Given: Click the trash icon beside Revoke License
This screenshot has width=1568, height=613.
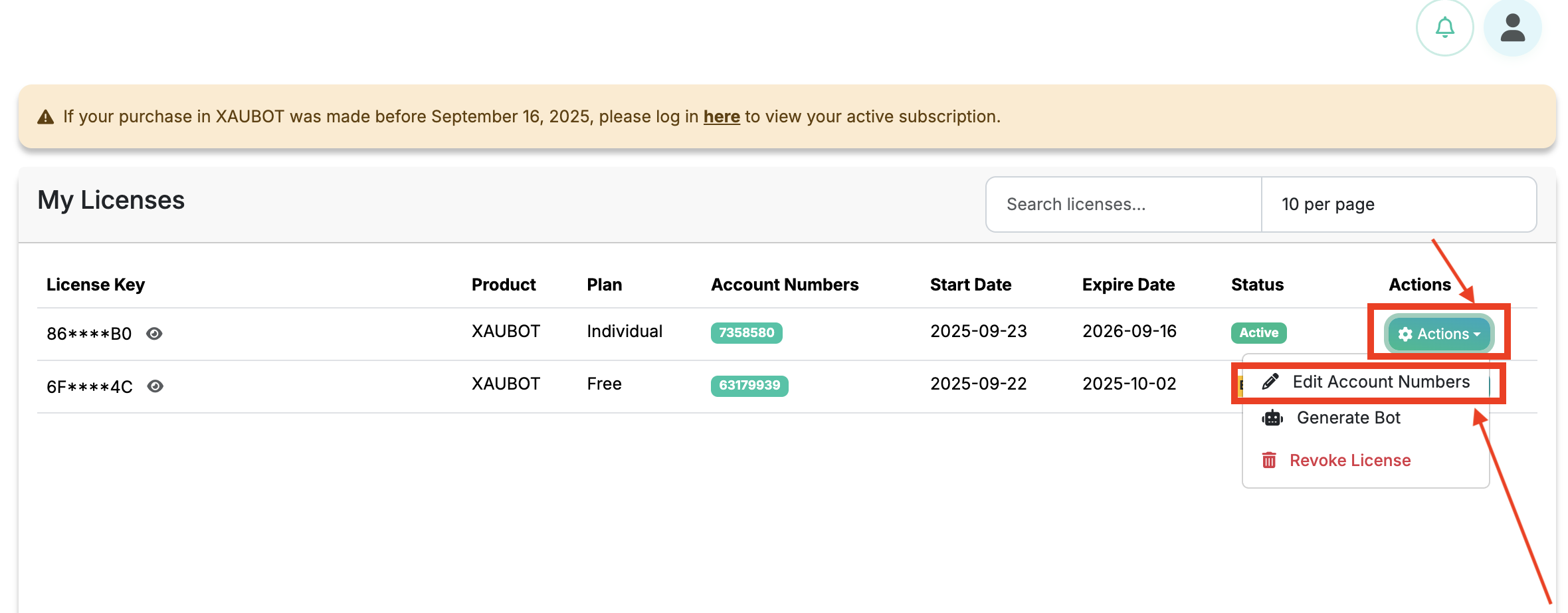Looking at the screenshot, I should [x=1268, y=460].
